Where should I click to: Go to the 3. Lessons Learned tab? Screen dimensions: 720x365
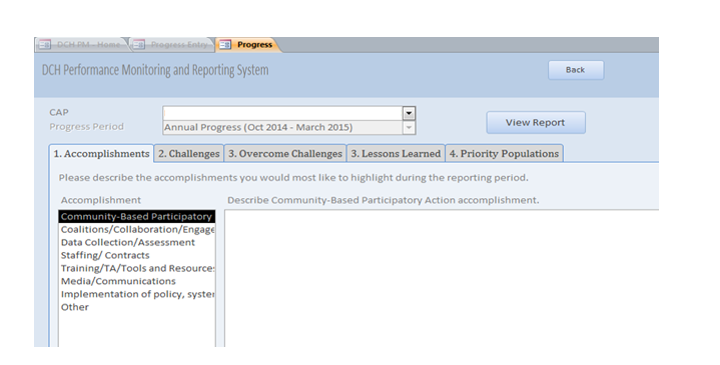click(x=396, y=153)
